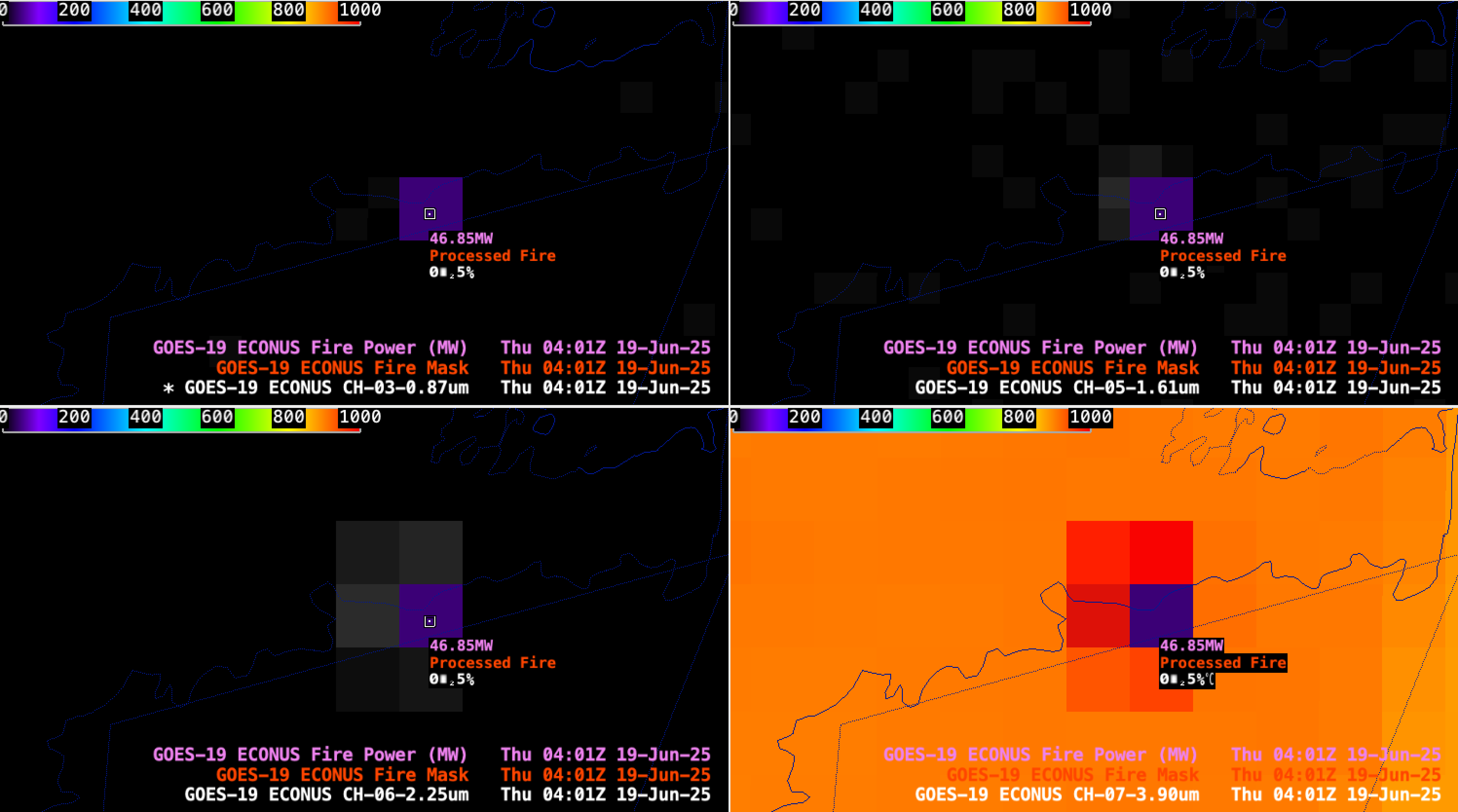Click the sampling point marker in CH-03 panel

430,214
